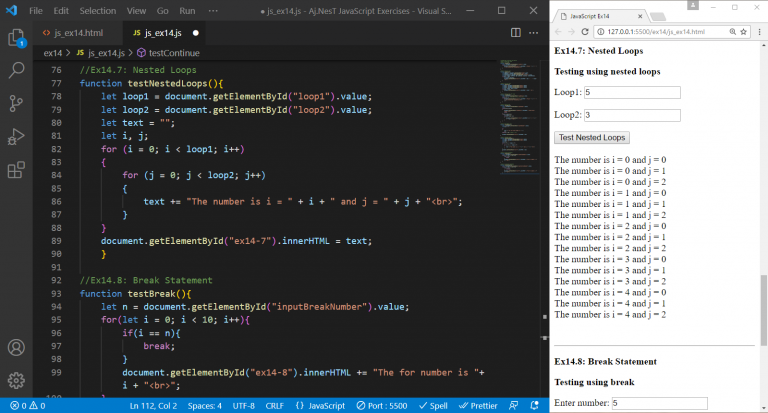Open the Selection menu
768x413 pixels.
pos(98,11)
